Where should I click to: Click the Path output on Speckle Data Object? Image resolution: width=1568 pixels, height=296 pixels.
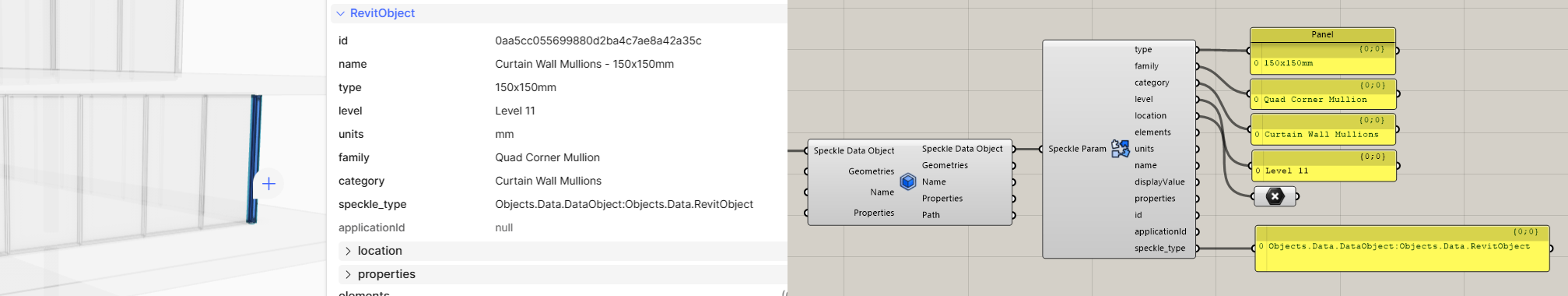931,215
